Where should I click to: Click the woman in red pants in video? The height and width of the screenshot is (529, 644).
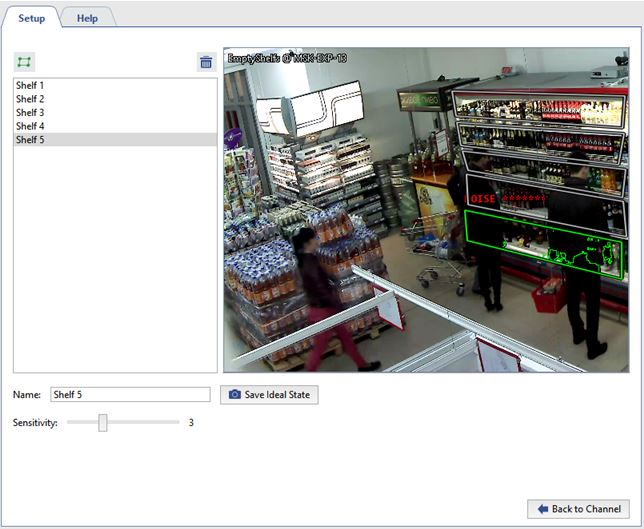(318, 290)
